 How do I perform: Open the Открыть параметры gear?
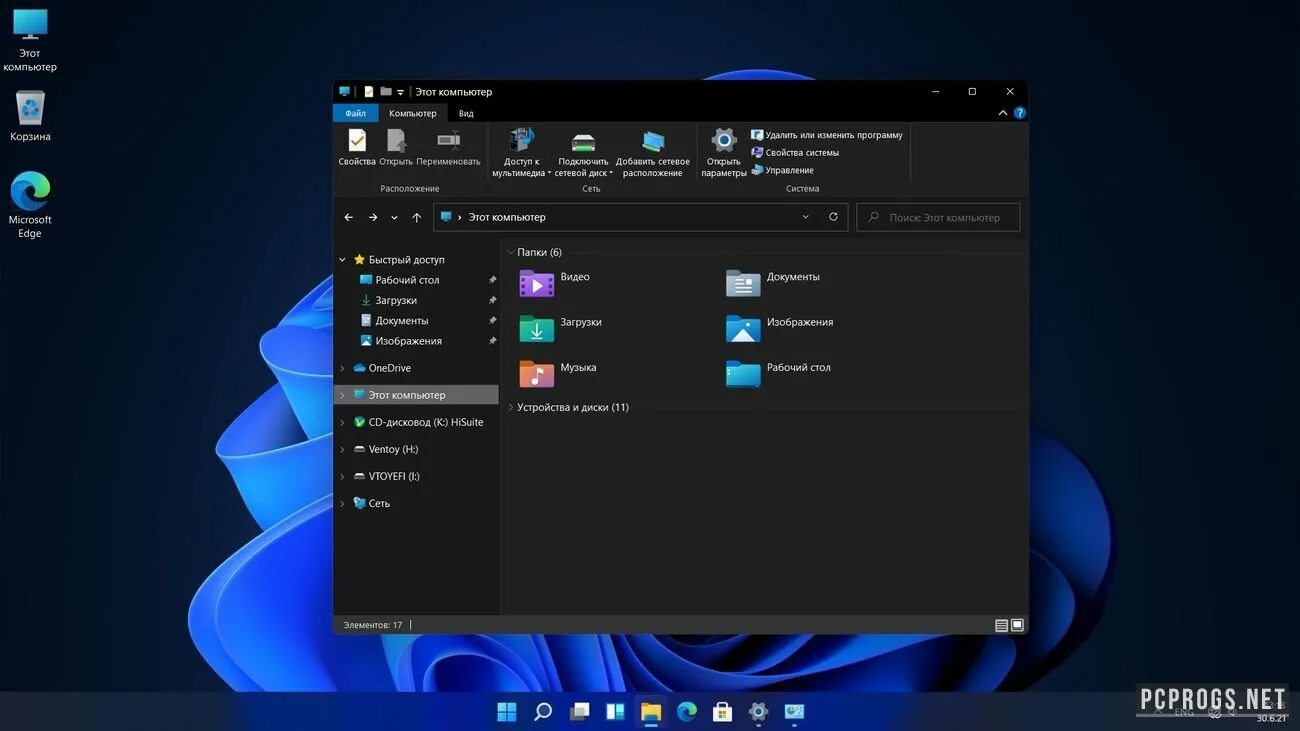tap(724, 153)
